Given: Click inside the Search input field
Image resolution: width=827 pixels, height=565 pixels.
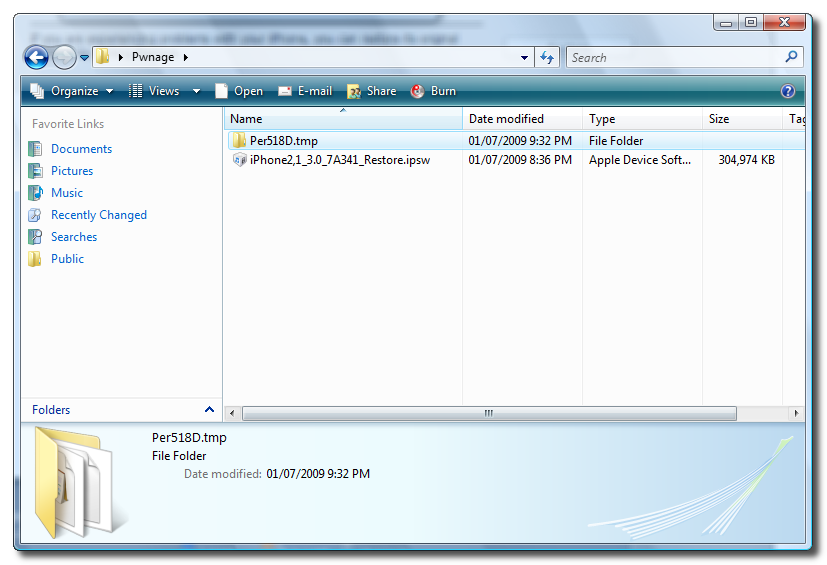Looking at the screenshot, I should 675,58.
